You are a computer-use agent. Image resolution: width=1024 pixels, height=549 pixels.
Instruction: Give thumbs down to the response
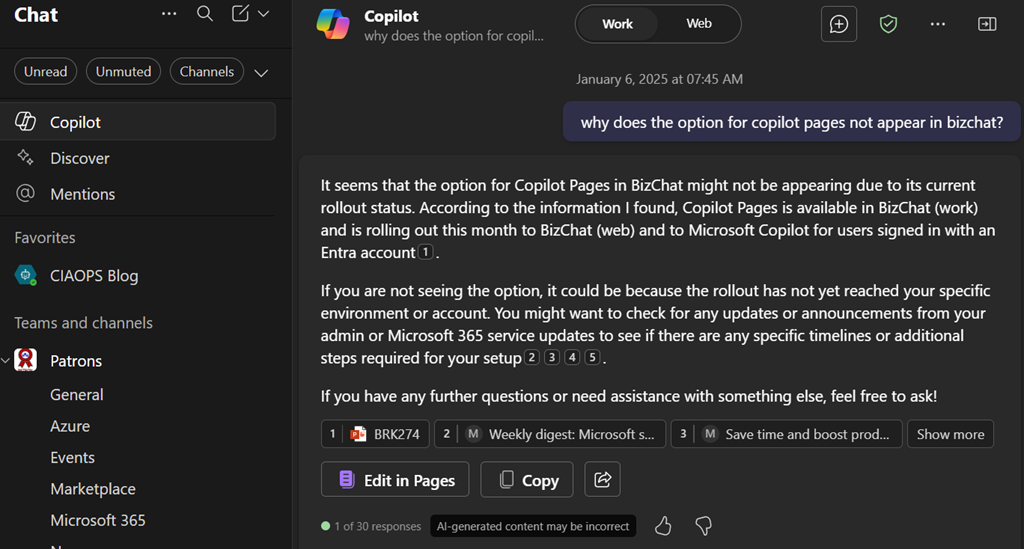[703, 525]
